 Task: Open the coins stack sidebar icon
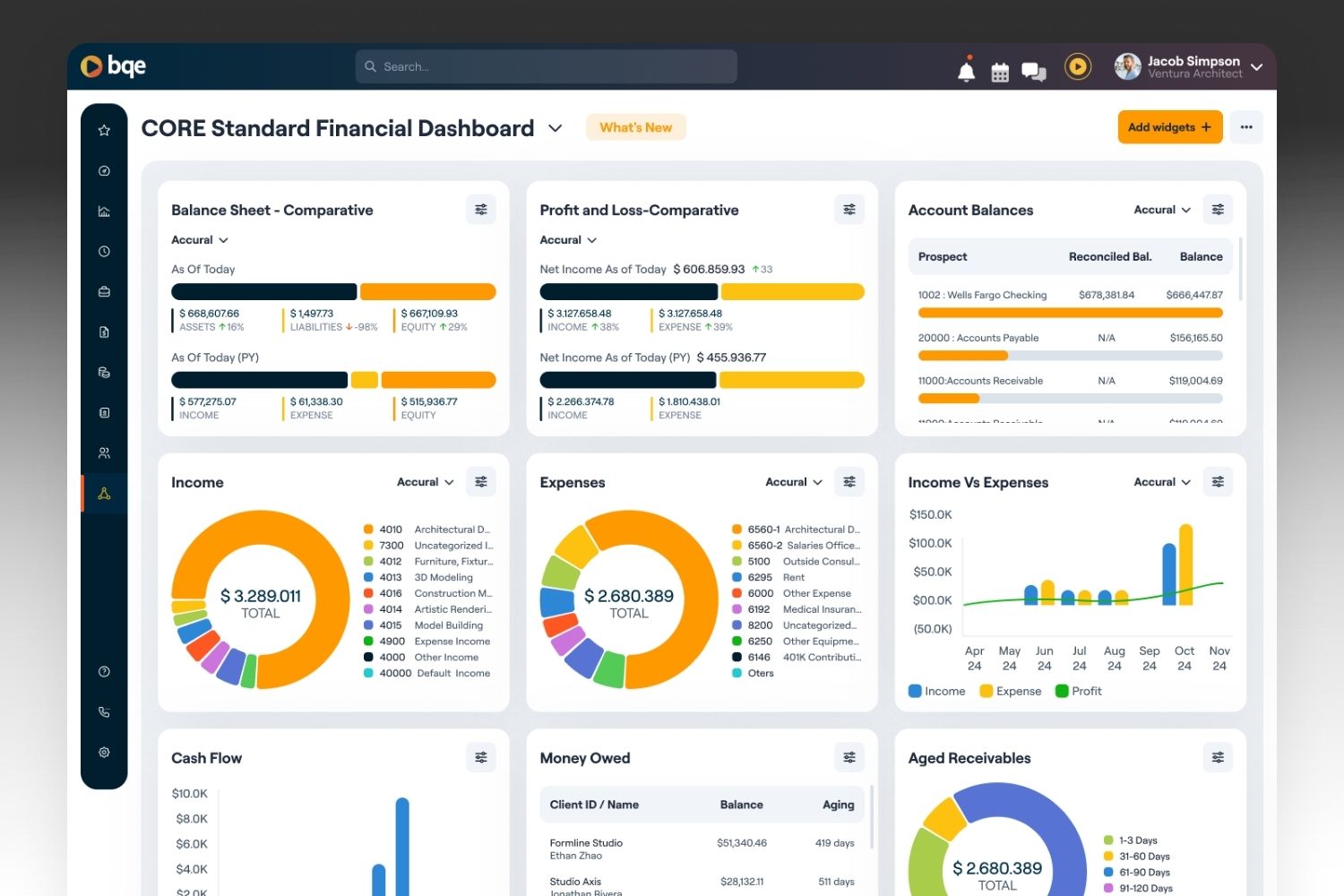pyautogui.click(x=104, y=373)
